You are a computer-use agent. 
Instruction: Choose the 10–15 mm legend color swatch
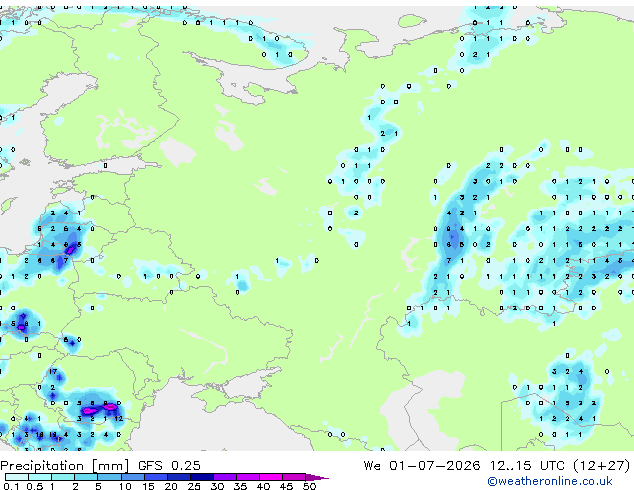[132, 477]
